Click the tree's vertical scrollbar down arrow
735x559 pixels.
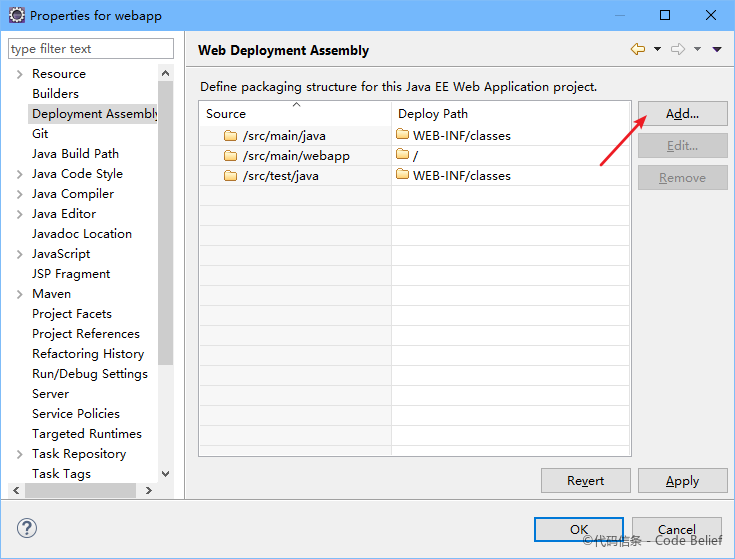pos(165,473)
